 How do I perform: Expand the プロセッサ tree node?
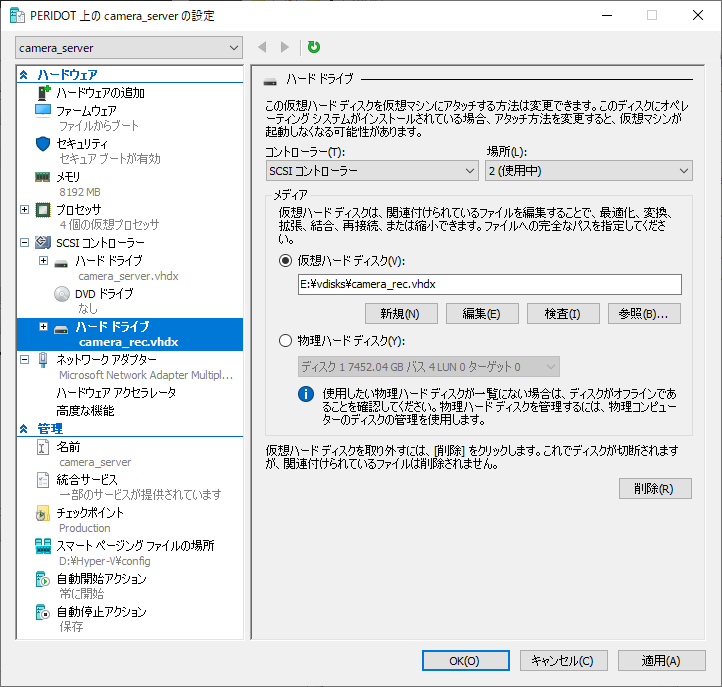pos(24,210)
